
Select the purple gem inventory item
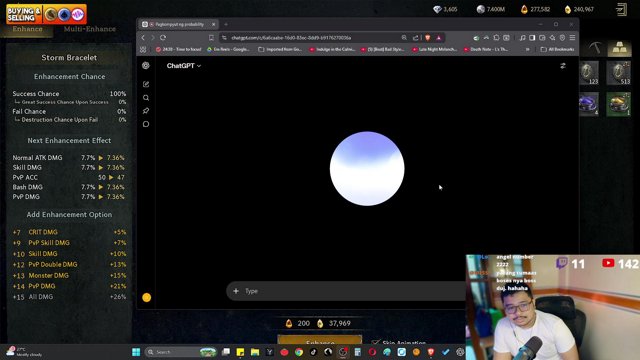589,104
